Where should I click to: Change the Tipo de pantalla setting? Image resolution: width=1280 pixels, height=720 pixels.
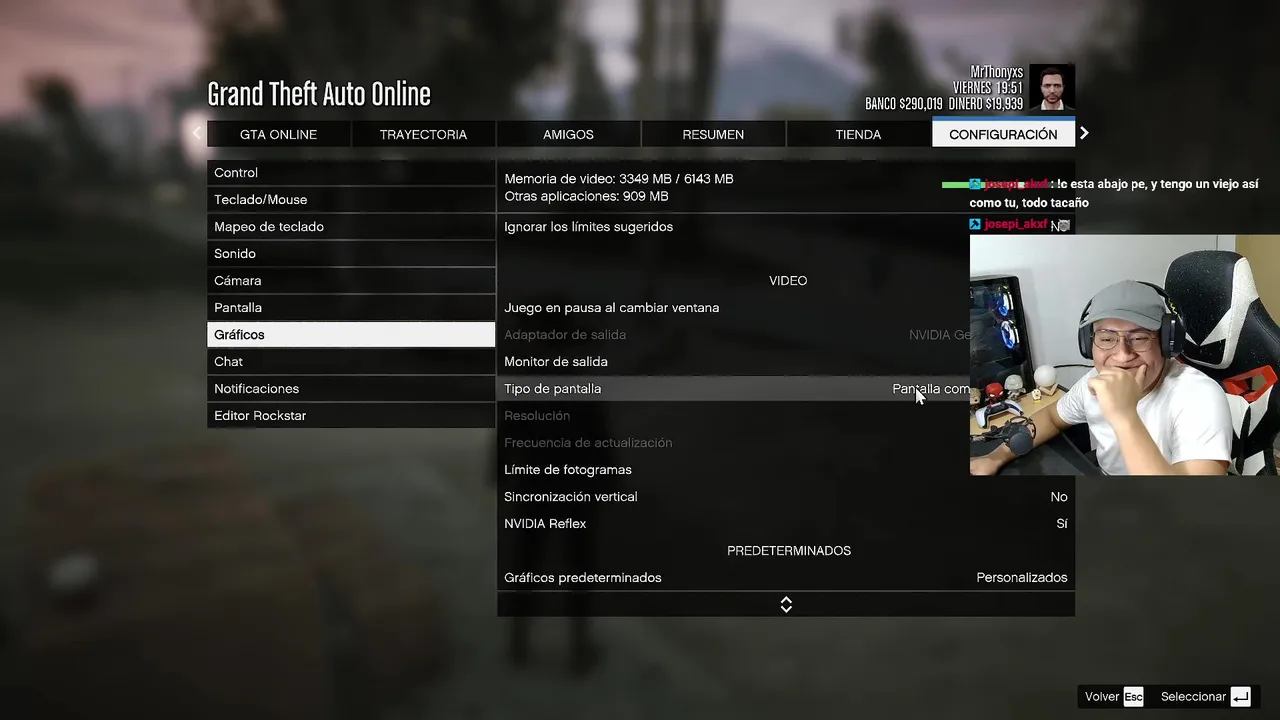pos(733,389)
